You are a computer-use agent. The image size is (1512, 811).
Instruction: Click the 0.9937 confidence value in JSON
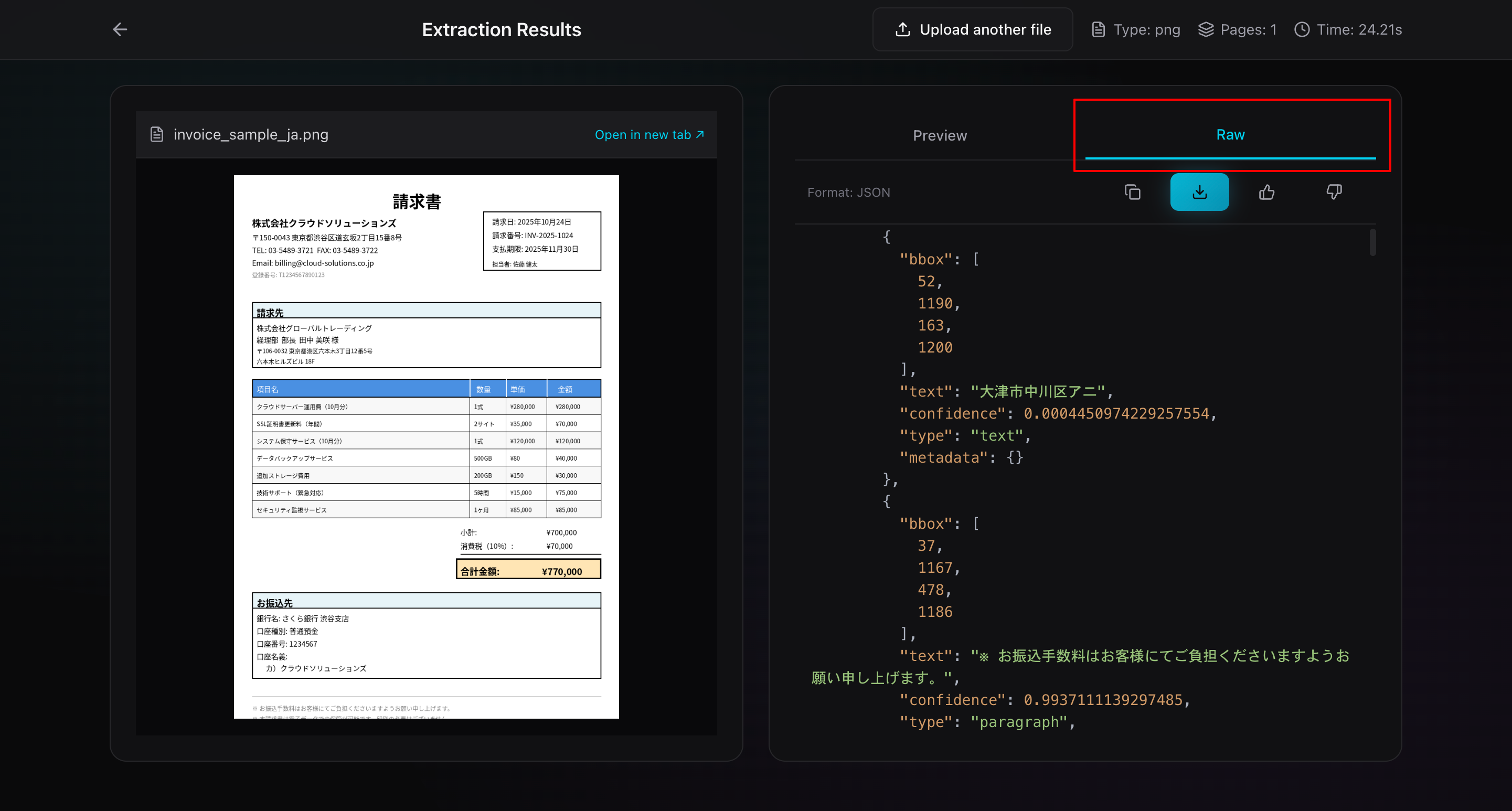tap(1102, 699)
